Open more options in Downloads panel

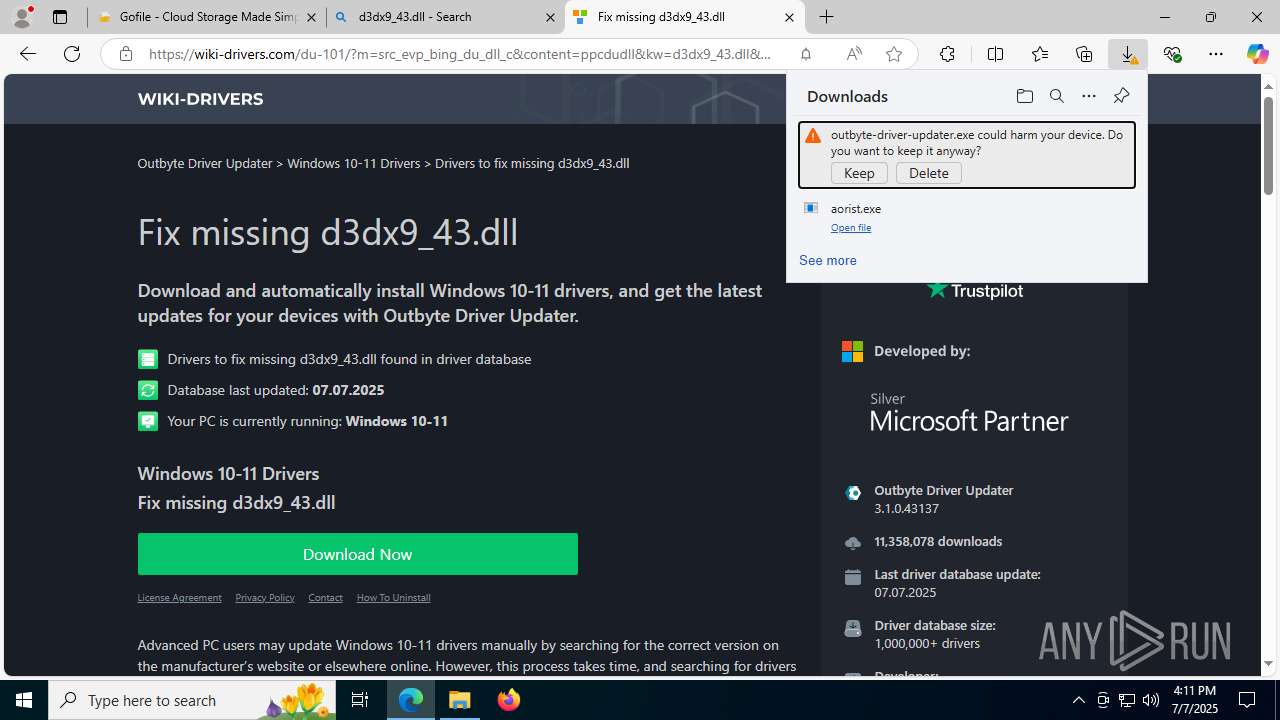tap(1088, 96)
